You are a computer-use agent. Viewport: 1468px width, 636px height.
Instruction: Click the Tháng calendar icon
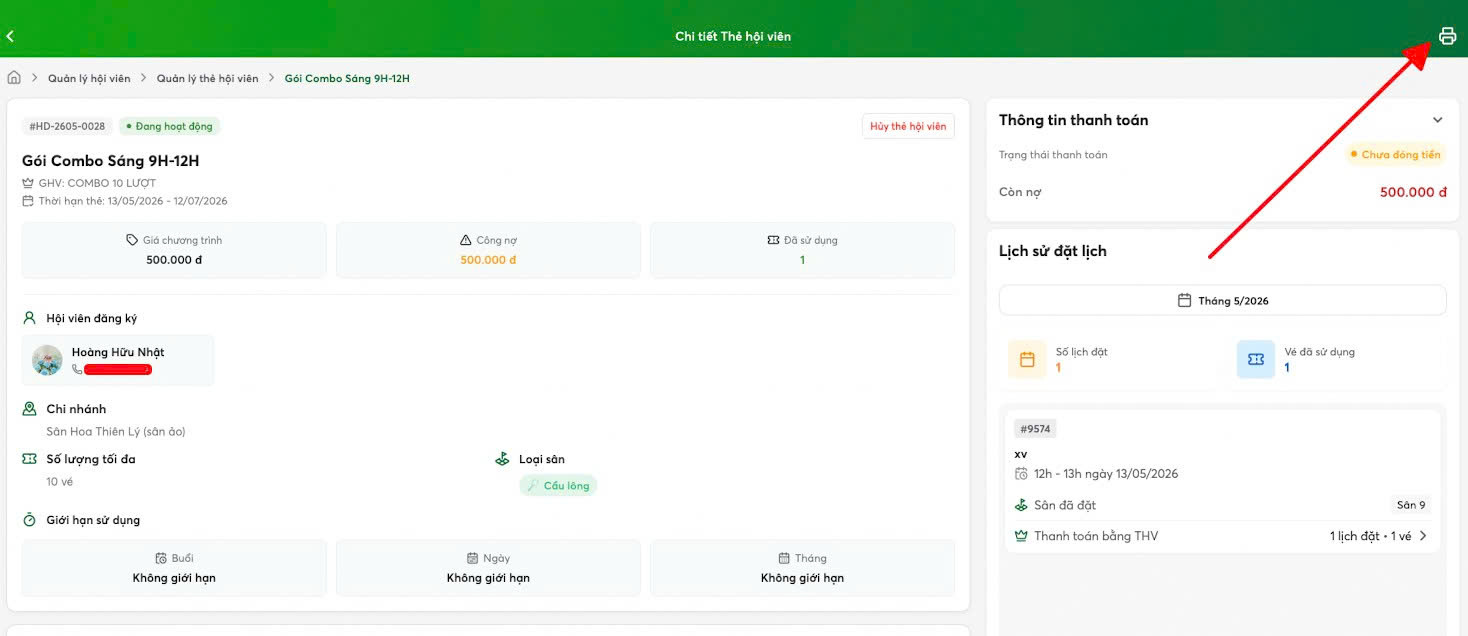(785, 558)
